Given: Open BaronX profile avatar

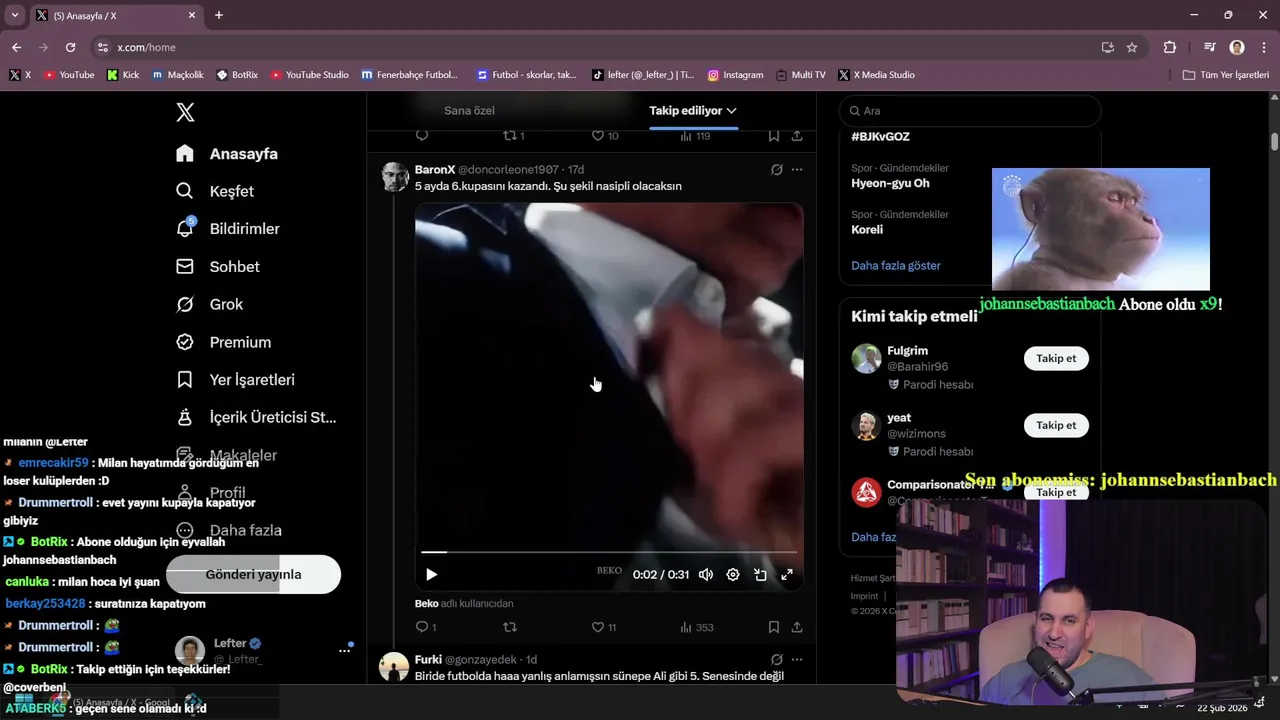Looking at the screenshot, I should click(395, 177).
